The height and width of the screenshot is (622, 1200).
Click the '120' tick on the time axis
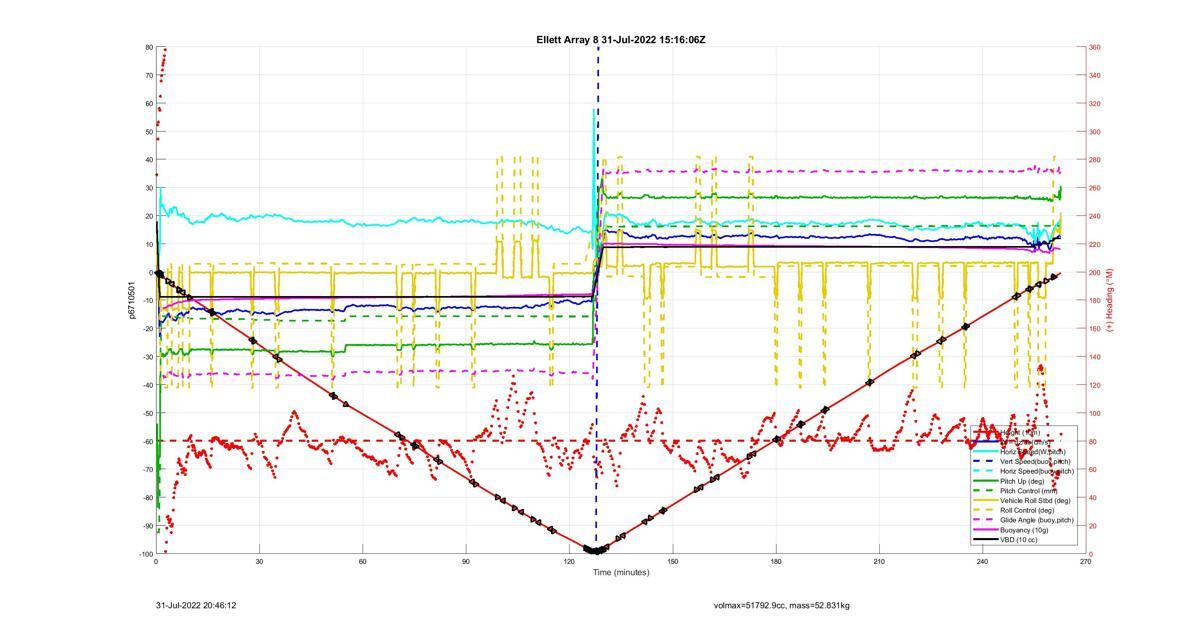coord(569,562)
